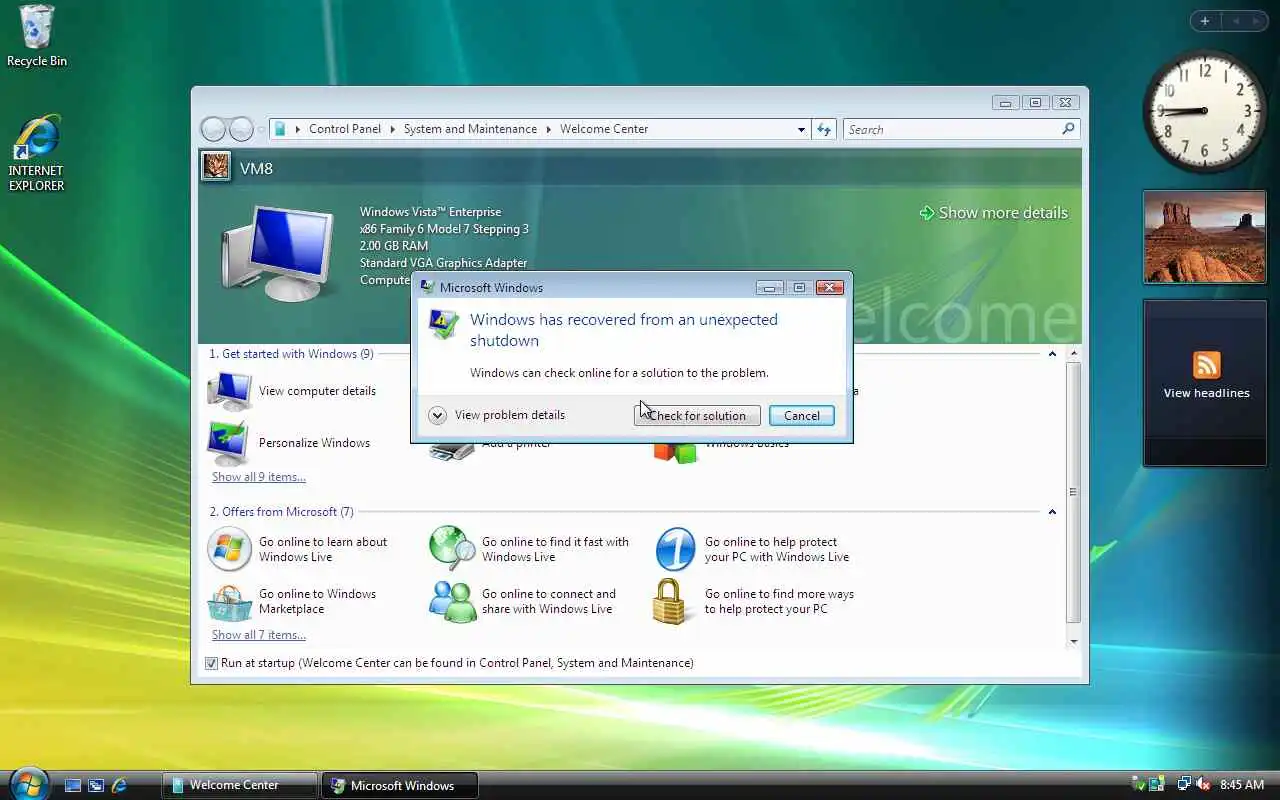Click the VM8 user account picture
The height and width of the screenshot is (800, 1280).
(x=216, y=167)
